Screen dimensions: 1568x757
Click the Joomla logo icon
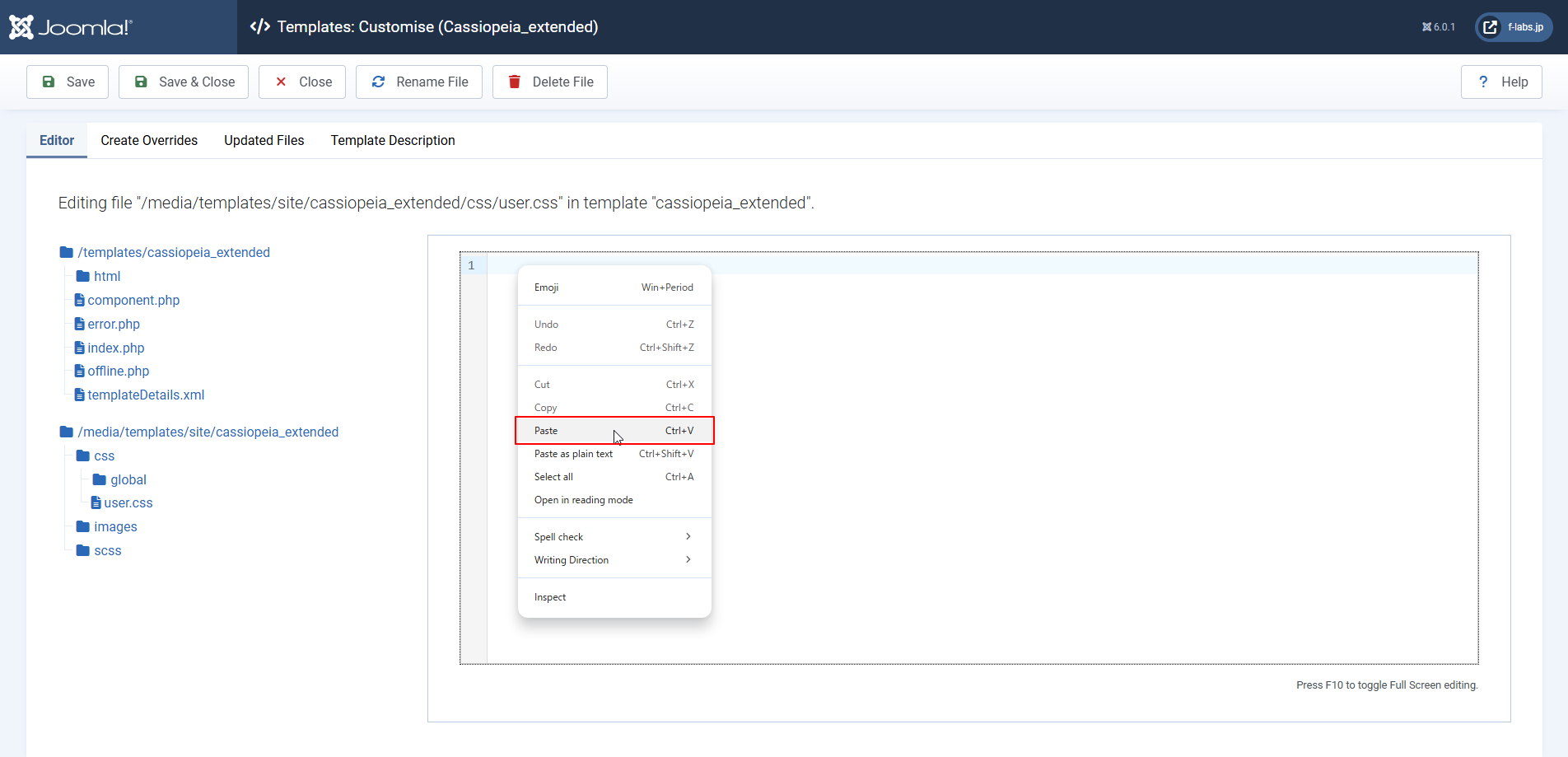pyautogui.click(x=21, y=27)
